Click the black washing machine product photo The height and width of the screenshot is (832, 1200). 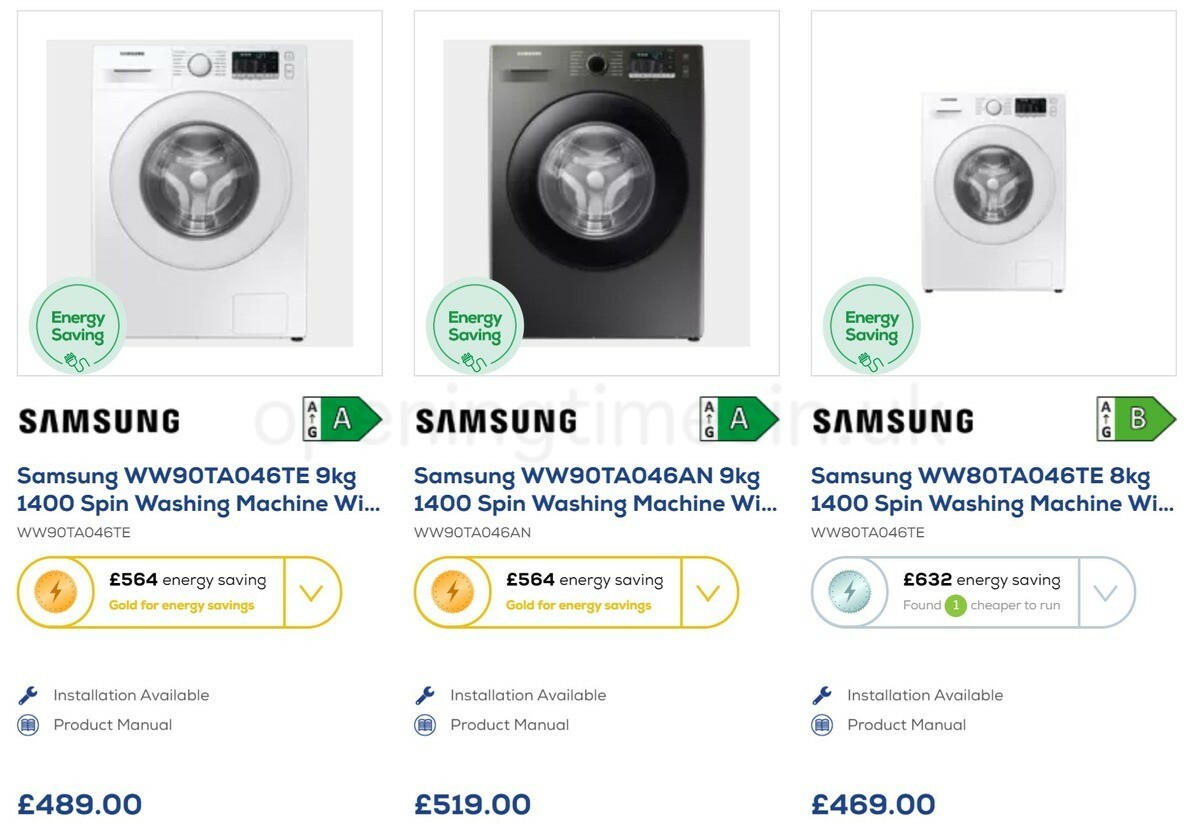pyautogui.click(x=595, y=190)
